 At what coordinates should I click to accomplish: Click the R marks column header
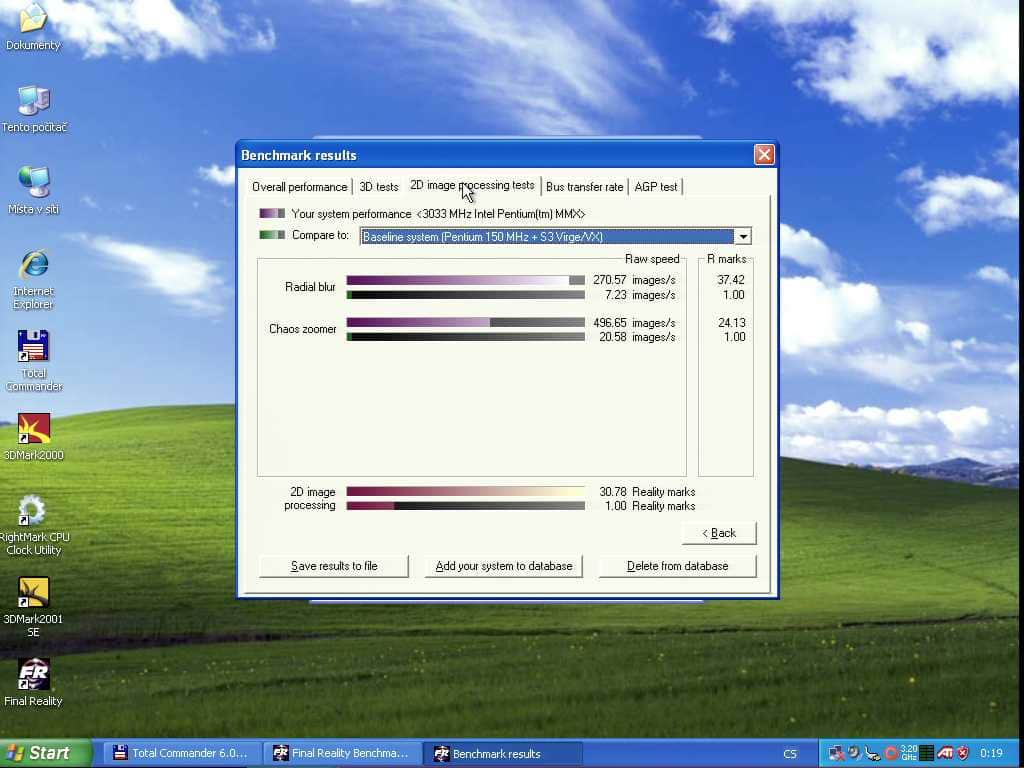click(726, 259)
